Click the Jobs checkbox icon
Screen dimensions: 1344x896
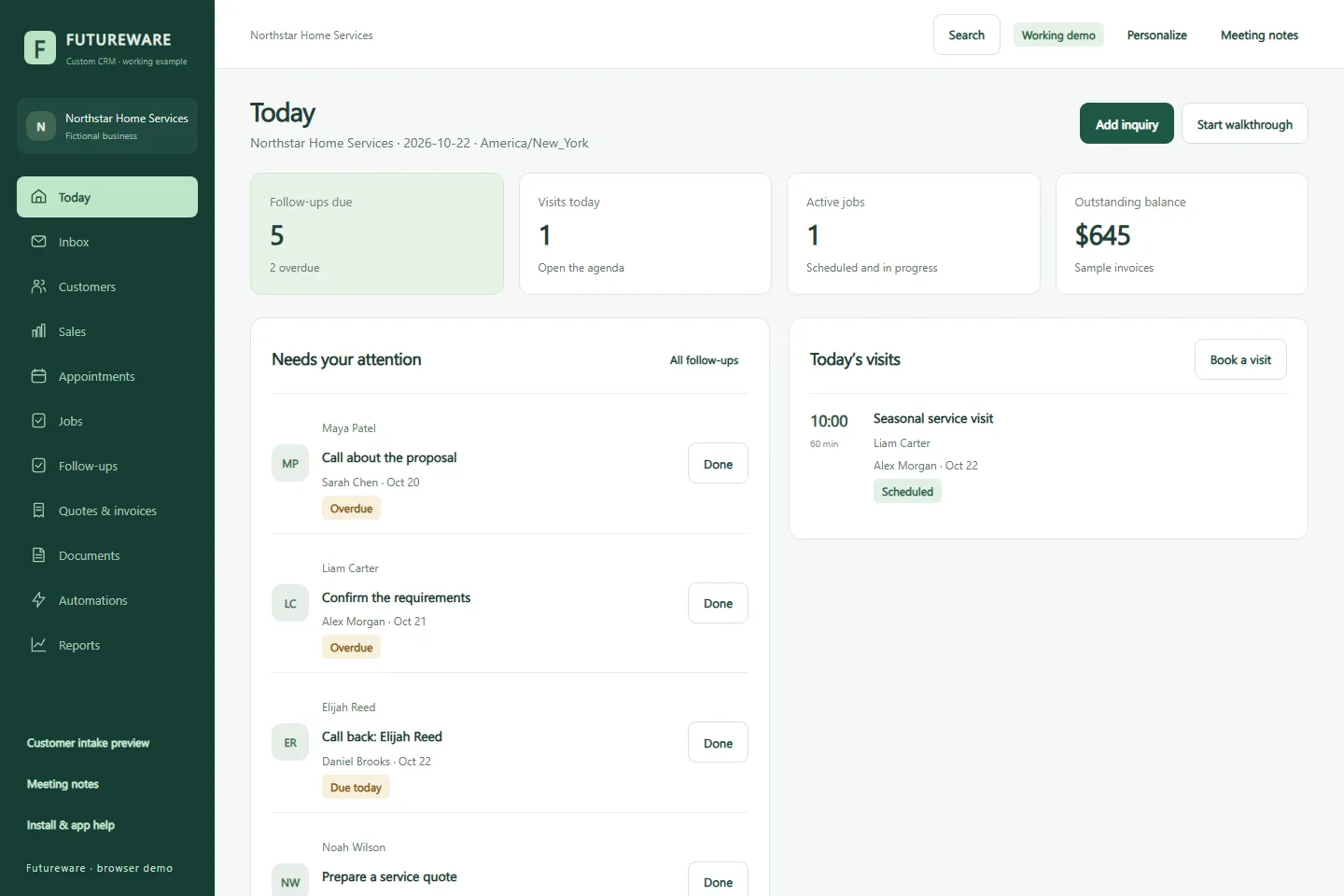(x=38, y=421)
